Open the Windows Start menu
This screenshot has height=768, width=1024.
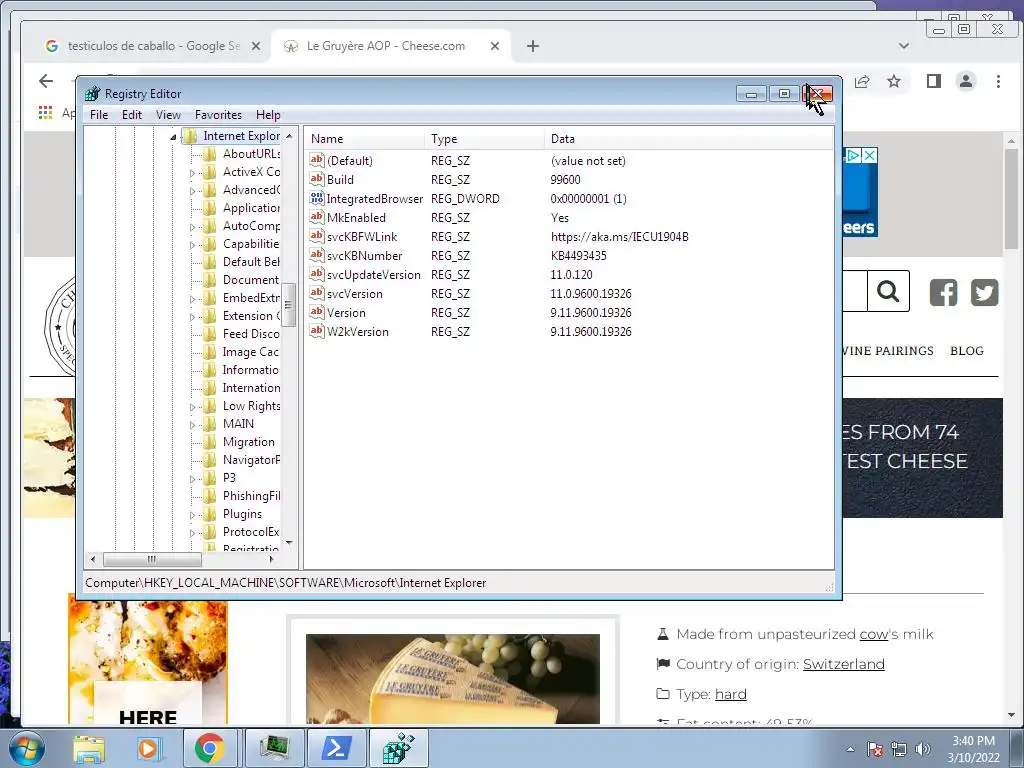tap(26, 748)
